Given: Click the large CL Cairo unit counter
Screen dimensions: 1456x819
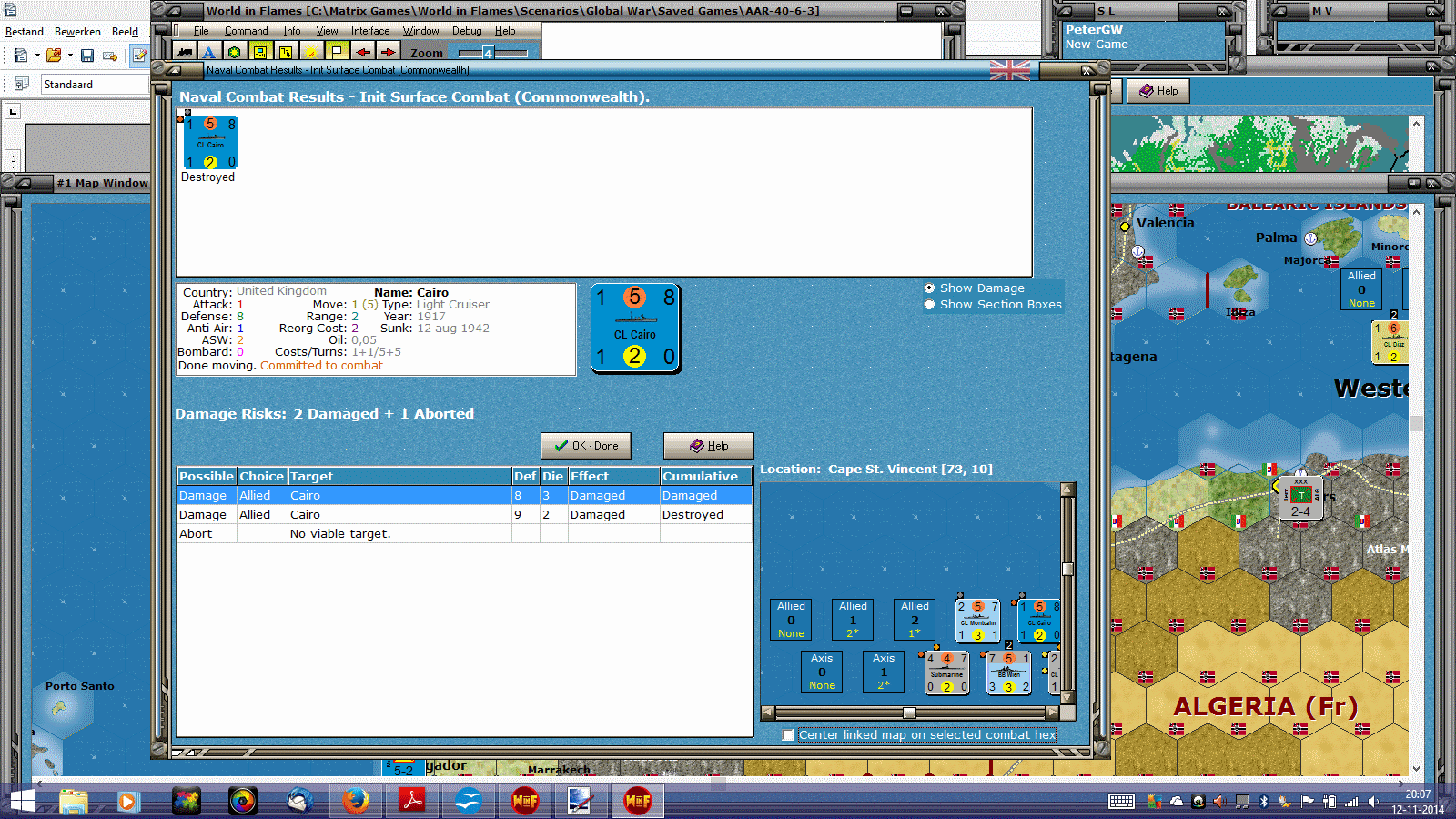Looking at the screenshot, I should (x=635, y=329).
